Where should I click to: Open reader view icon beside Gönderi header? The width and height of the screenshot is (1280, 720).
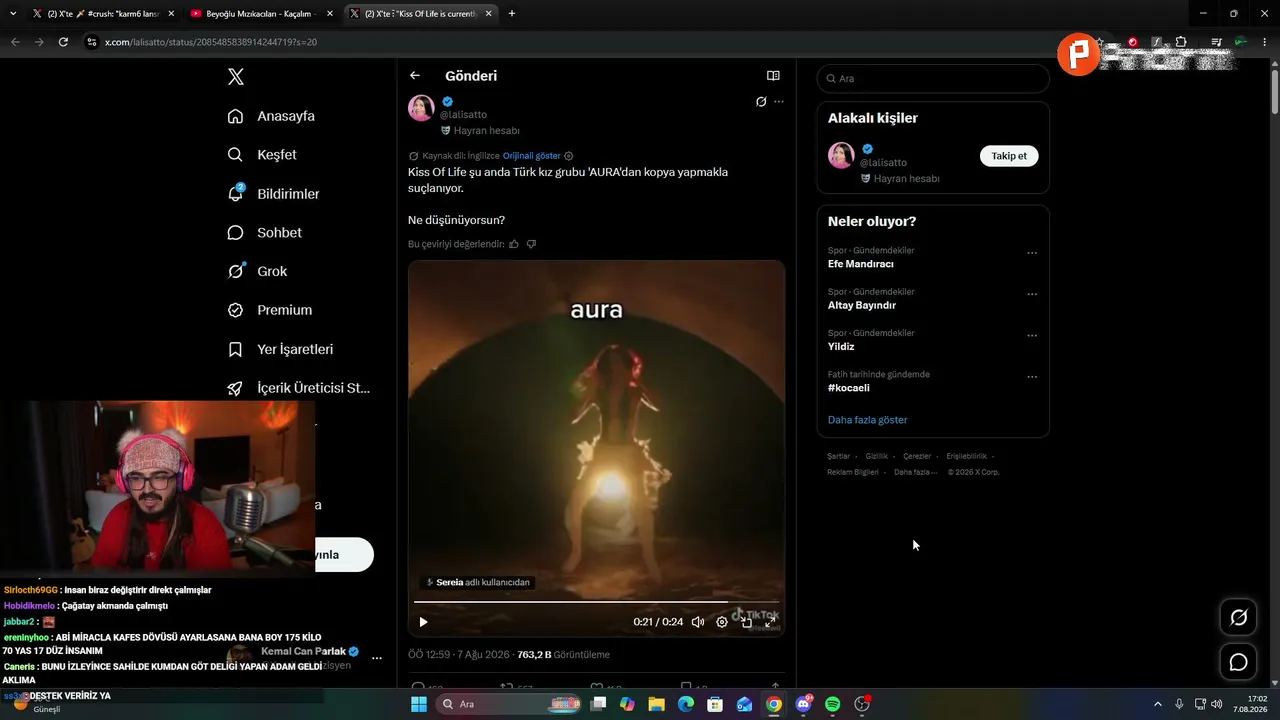click(x=773, y=76)
